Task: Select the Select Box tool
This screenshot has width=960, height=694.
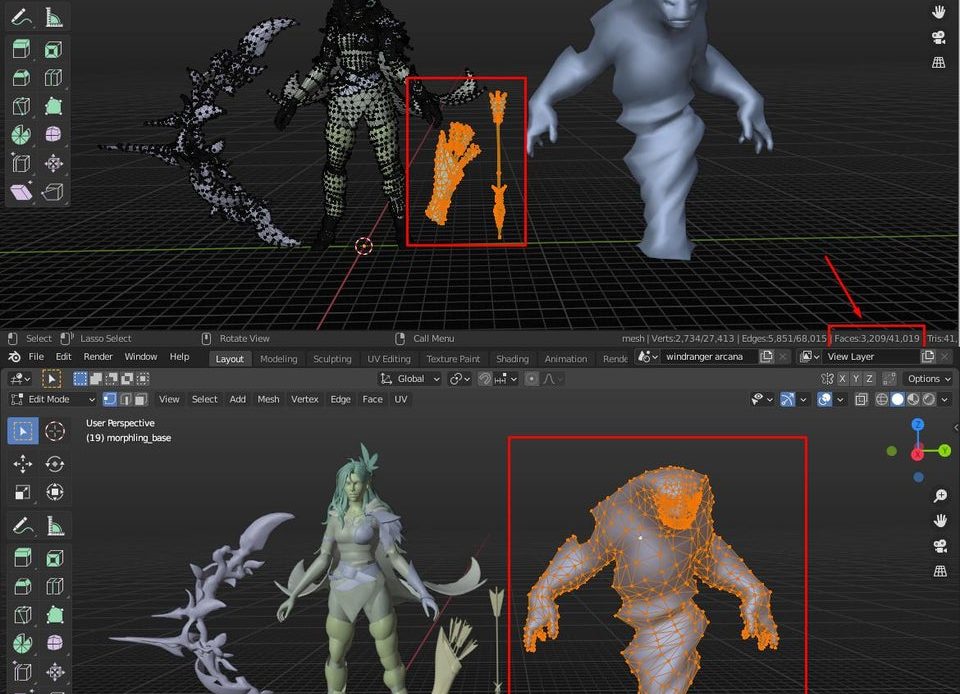Action: (23, 431)
